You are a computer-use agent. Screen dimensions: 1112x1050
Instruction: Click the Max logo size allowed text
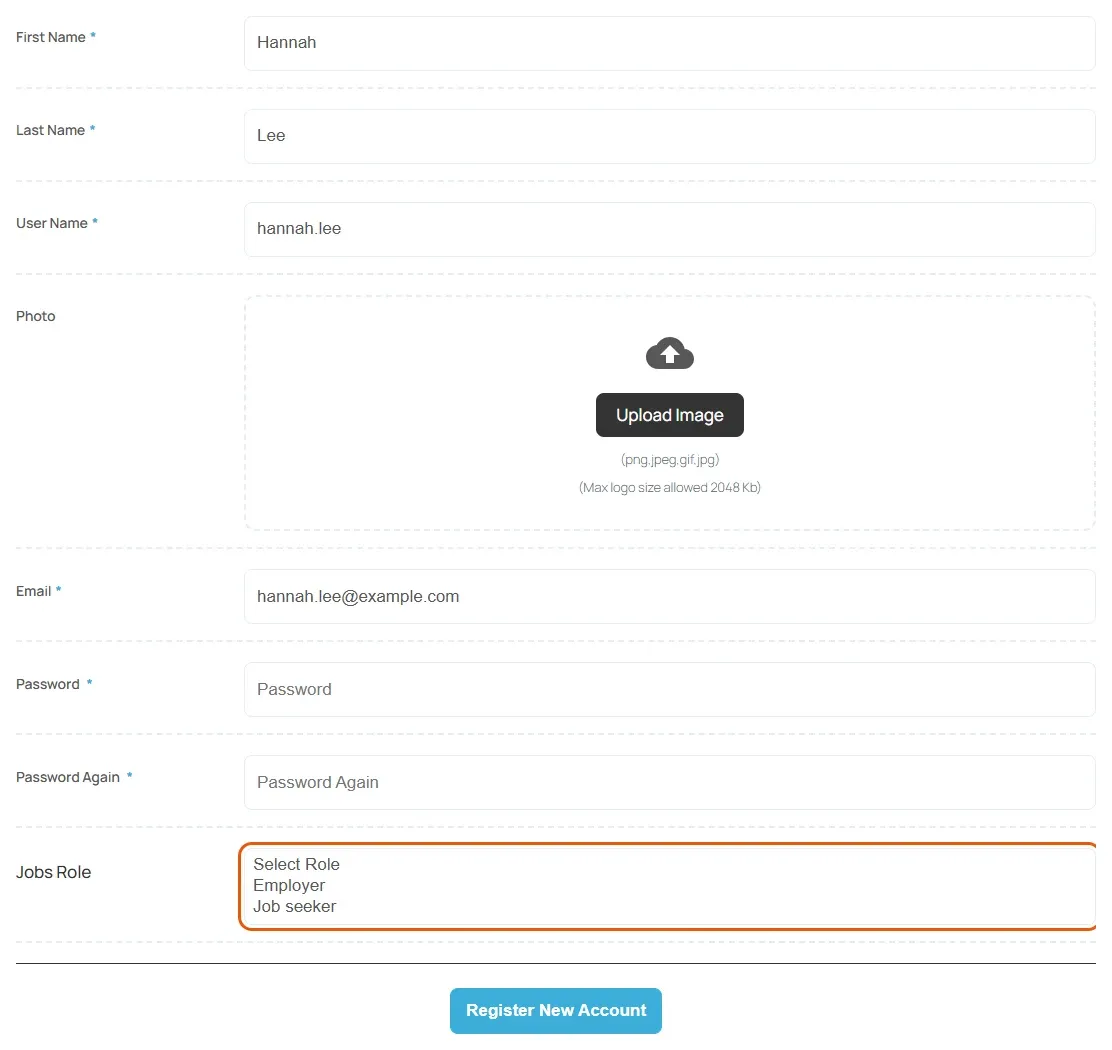669,487
